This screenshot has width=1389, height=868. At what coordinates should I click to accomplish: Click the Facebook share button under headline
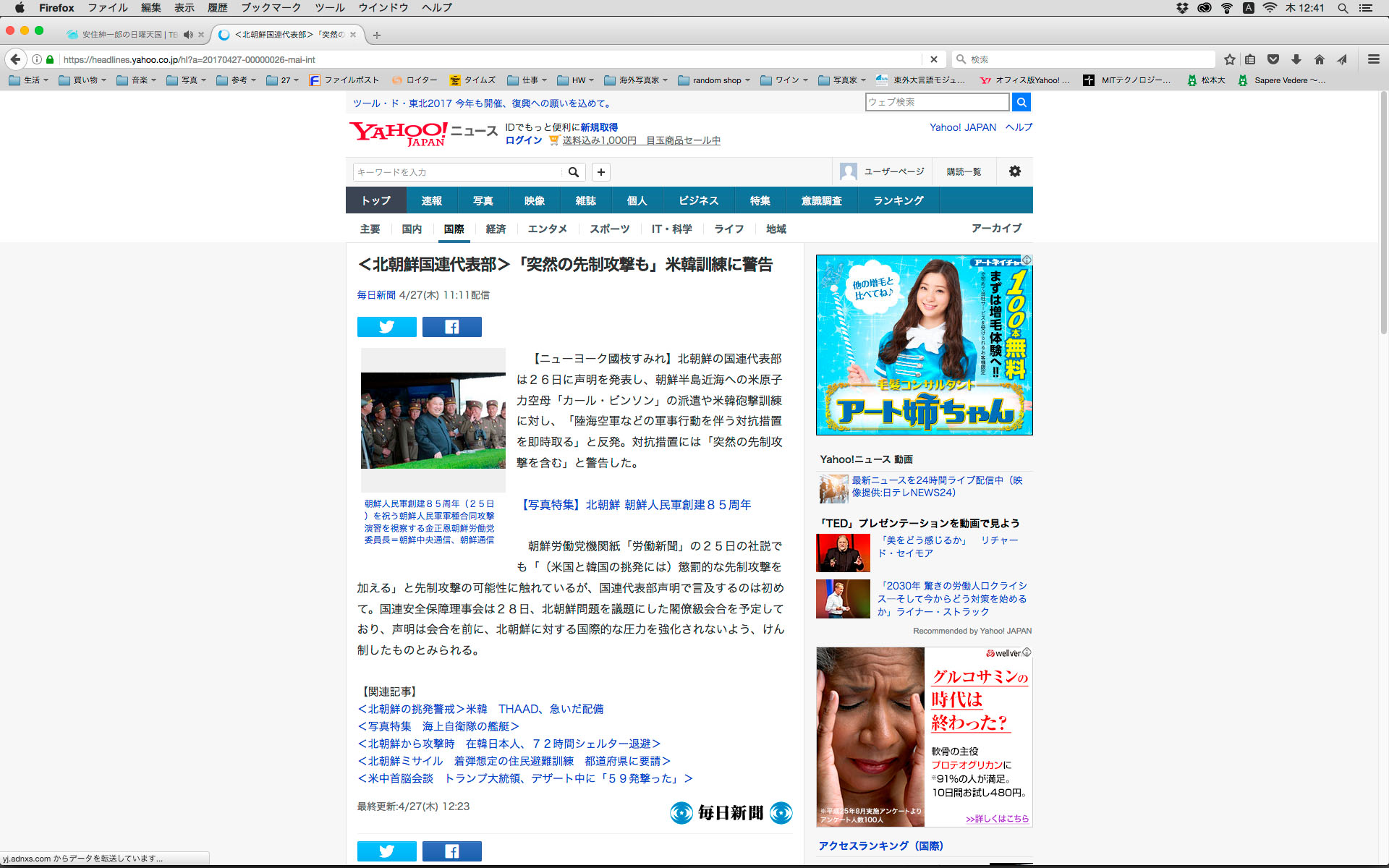451,327
